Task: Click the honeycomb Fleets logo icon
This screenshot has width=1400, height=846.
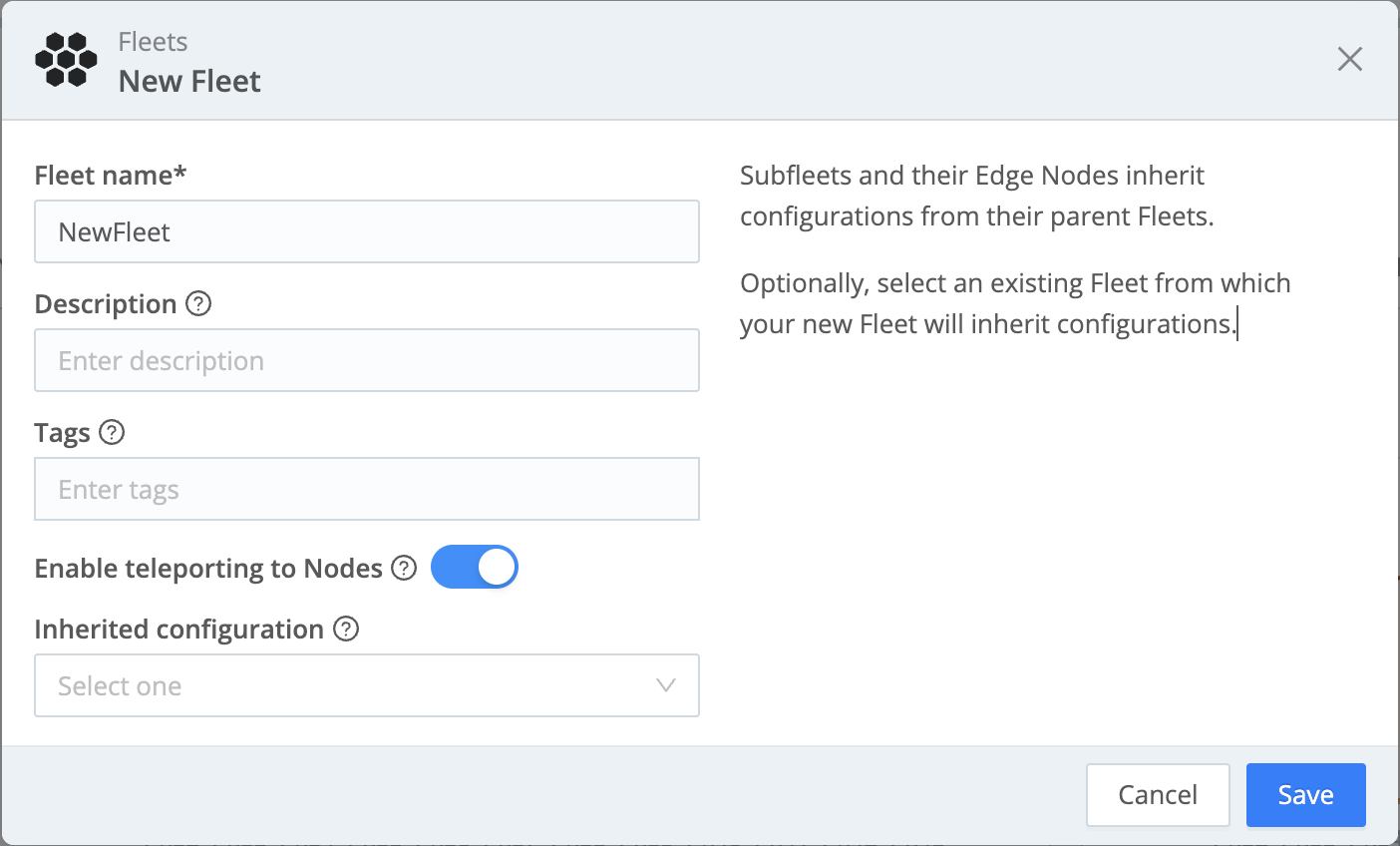Action: pyautogui.click(x=66, y=60)
